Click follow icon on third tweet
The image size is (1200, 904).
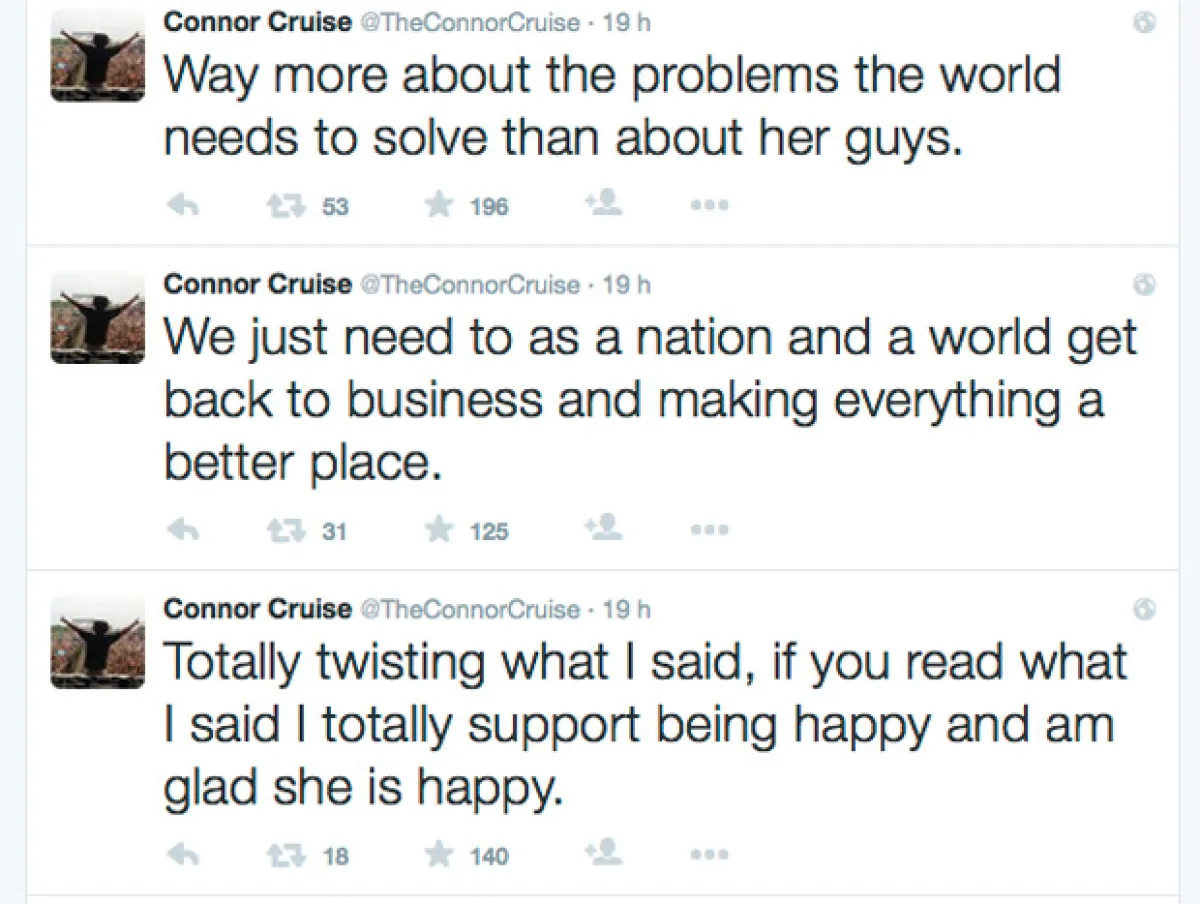[605, 854]
